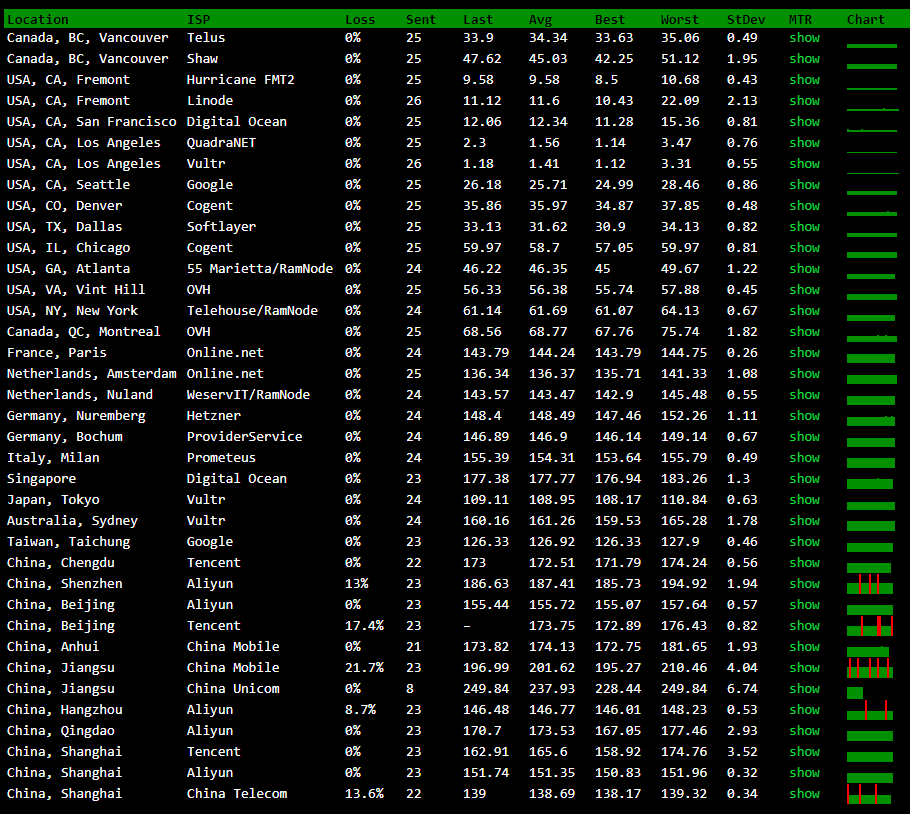Show MTR for Nuland WeservIT/RamNode
The height and width of the screenshot is (814, 910).
pos(804,395)
